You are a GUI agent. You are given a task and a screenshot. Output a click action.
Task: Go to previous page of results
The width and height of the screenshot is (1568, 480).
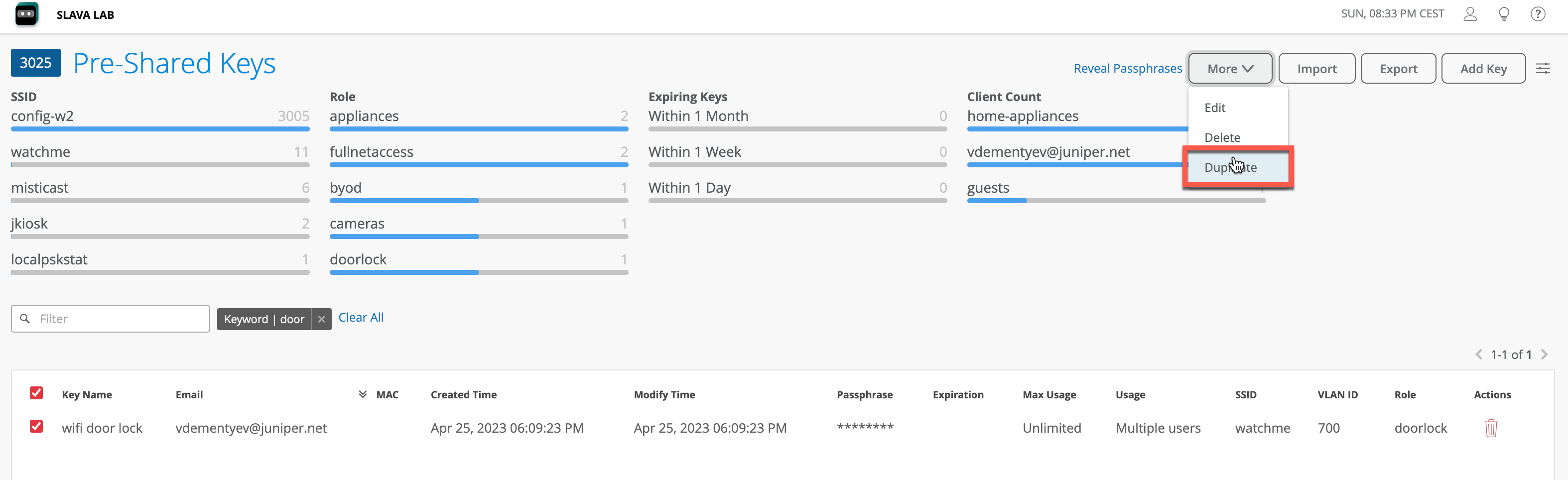click(x=1478, y=354)
